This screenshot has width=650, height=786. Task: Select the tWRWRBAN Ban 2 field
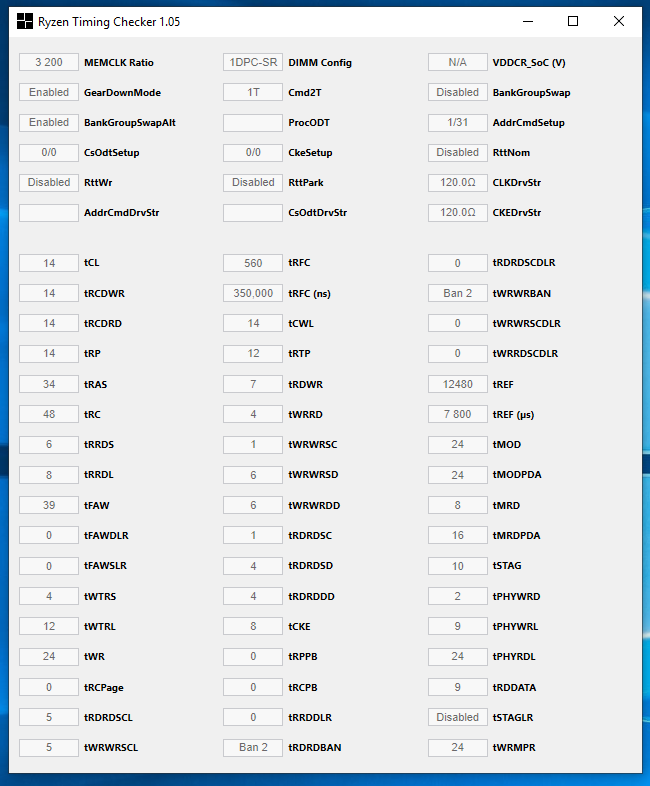point(458,293)
